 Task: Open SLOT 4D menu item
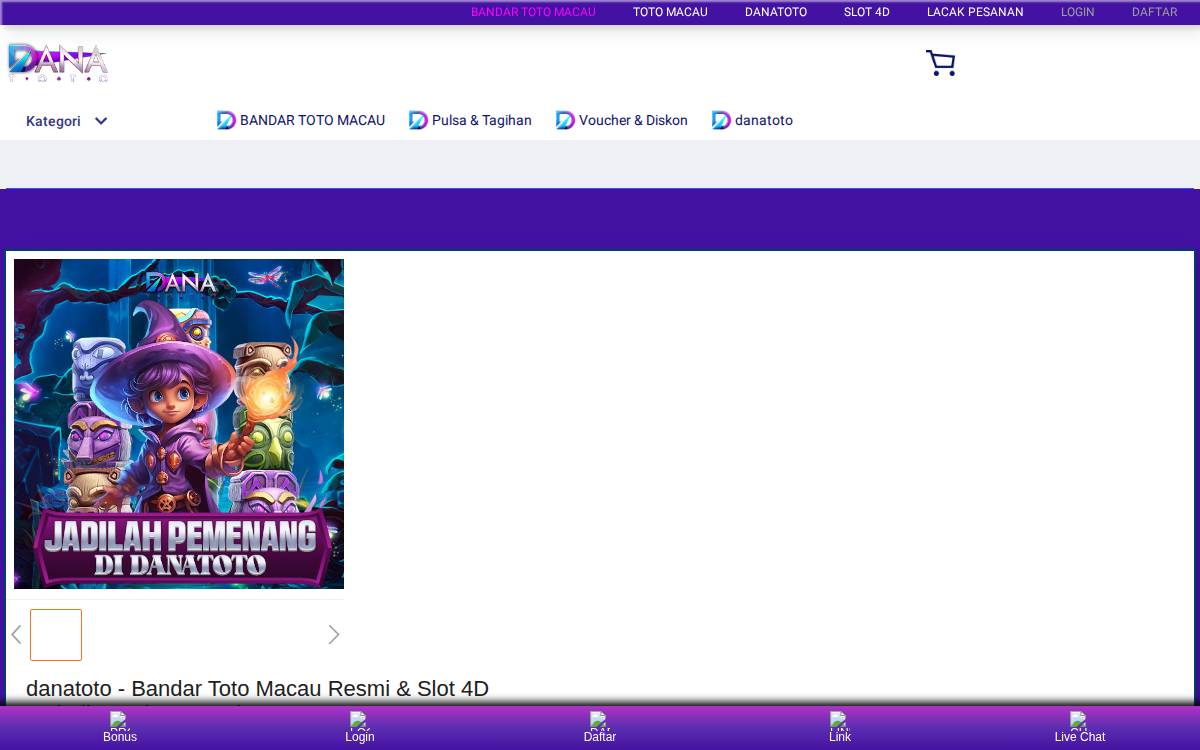click(866, 12)
